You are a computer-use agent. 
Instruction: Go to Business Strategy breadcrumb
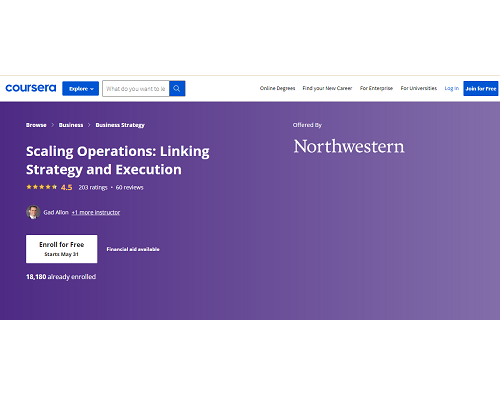tap(120, 125)
